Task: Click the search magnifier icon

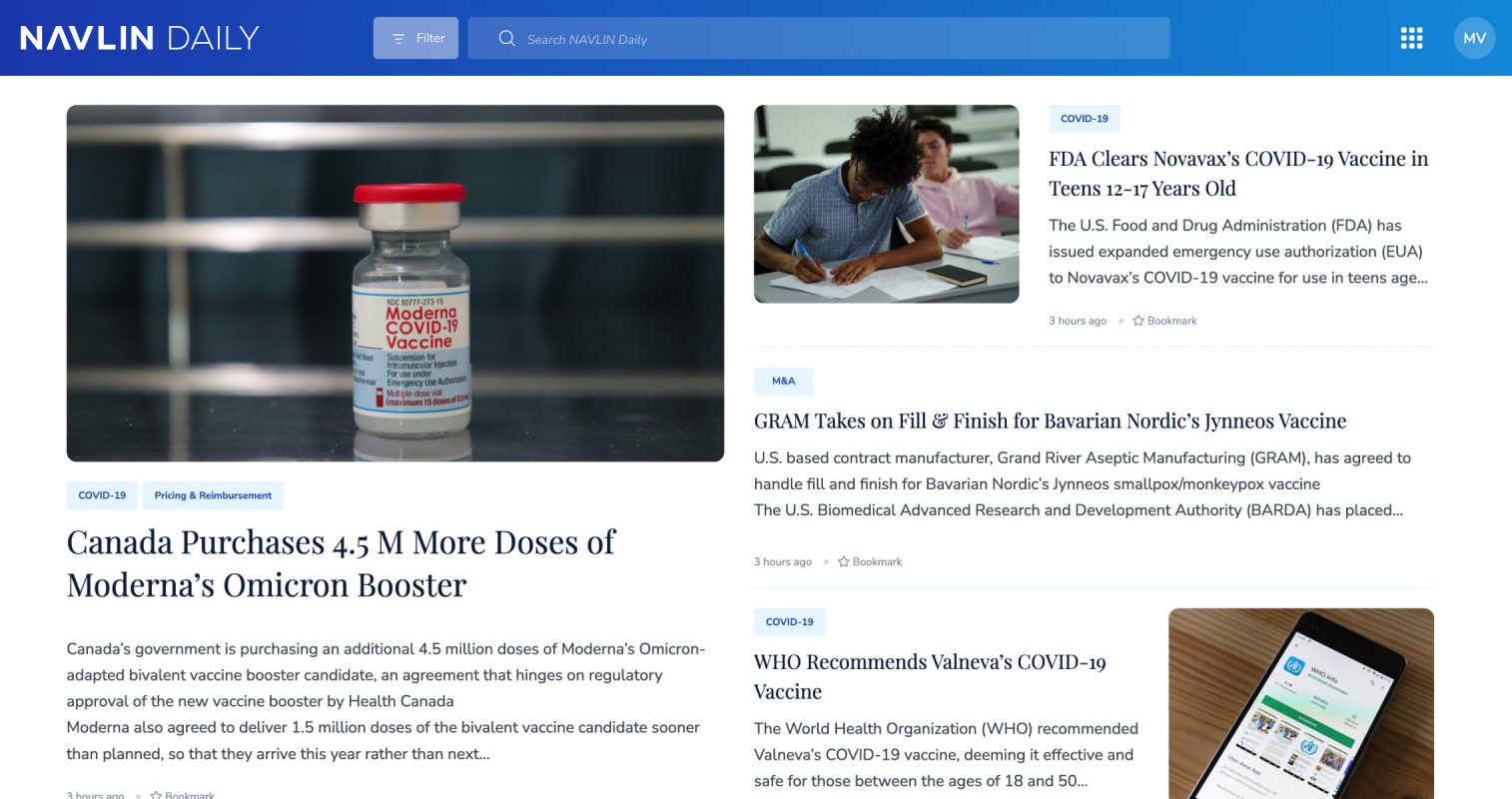Action: pos(506,38)
